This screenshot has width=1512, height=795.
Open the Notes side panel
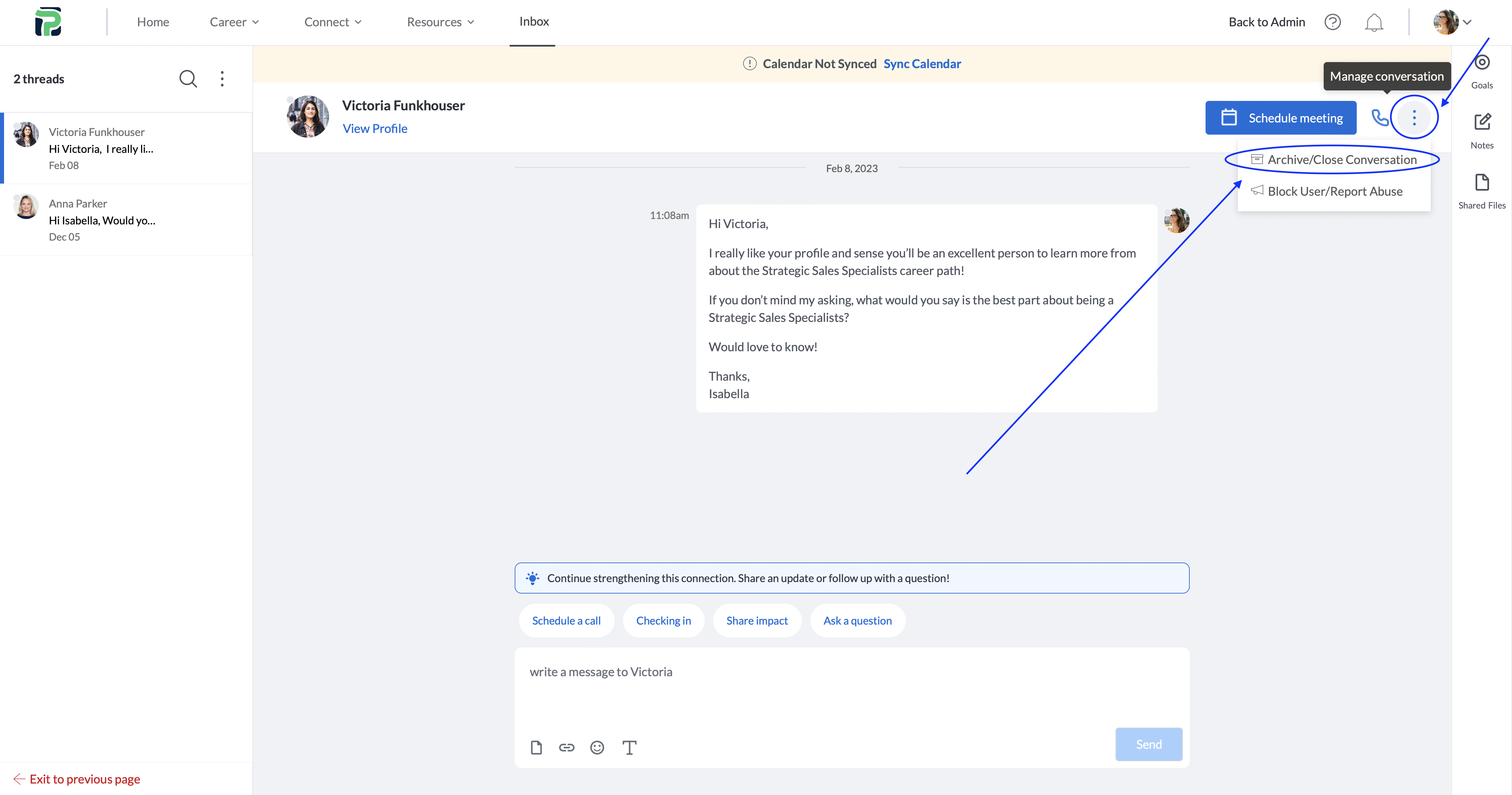tap(1482, 131)
